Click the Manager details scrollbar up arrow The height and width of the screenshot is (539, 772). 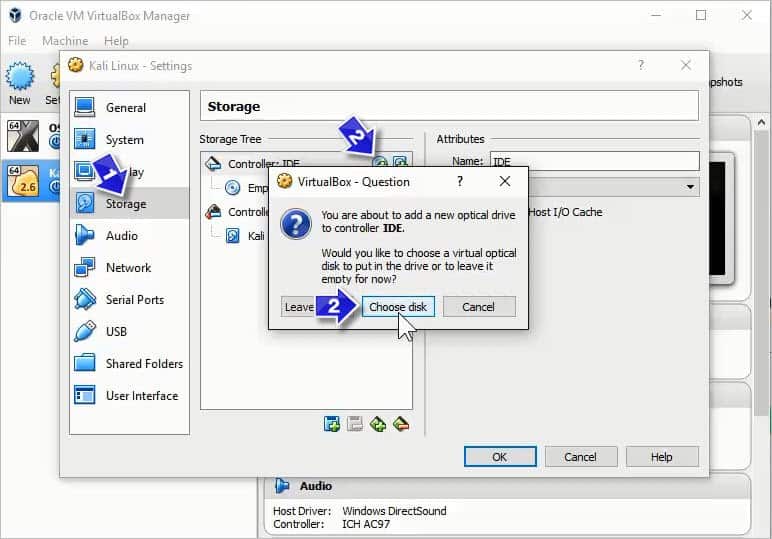tap(762, 122)
